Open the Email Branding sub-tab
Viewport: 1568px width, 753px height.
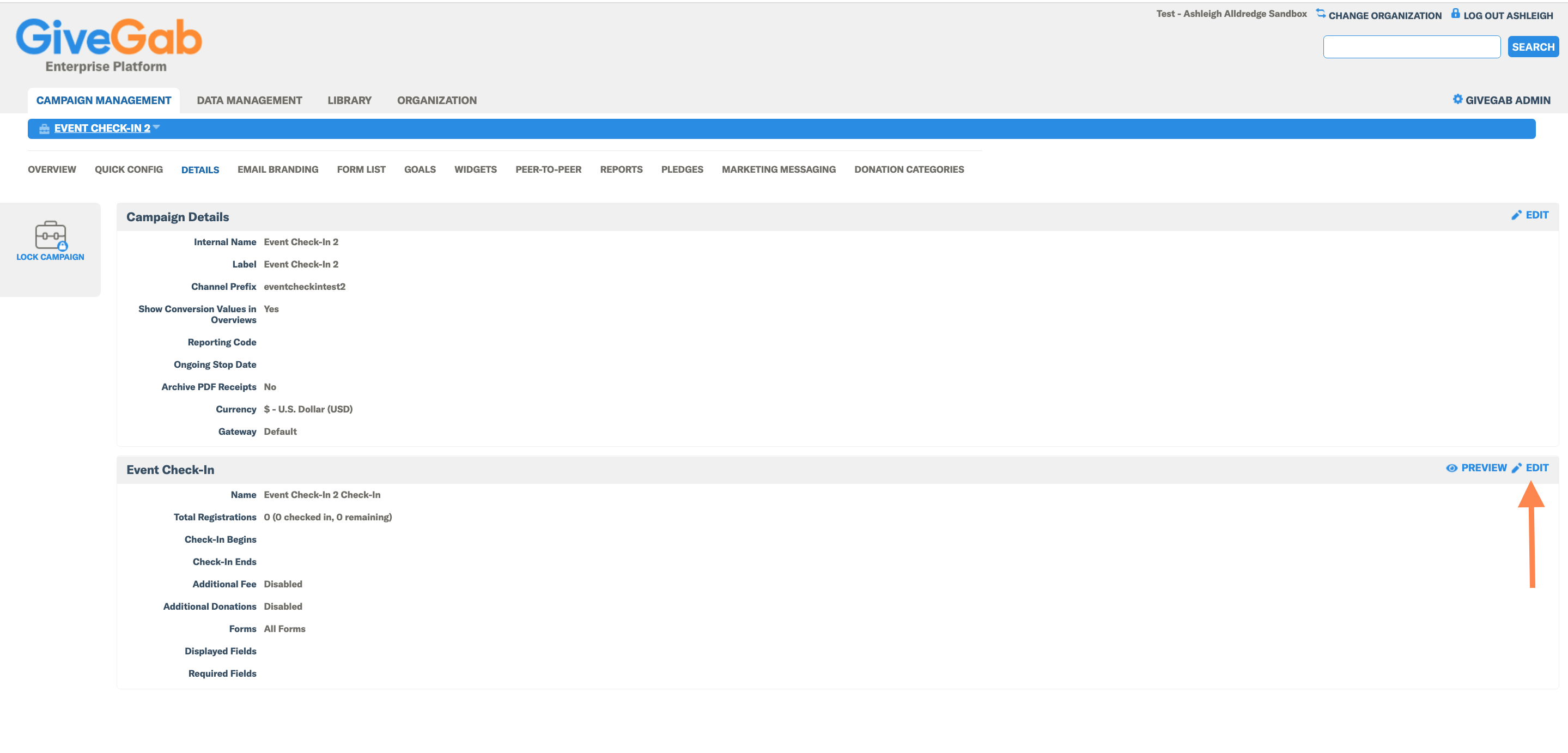(277, 169)
